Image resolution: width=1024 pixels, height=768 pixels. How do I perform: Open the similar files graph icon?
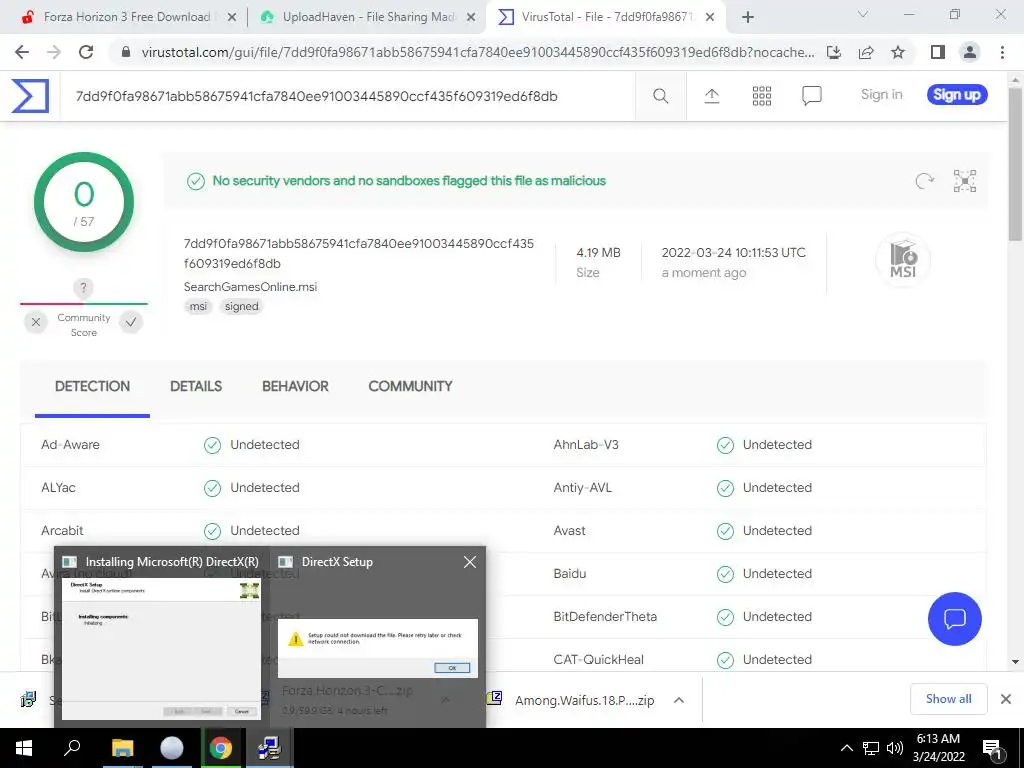(x=965, y=181)
